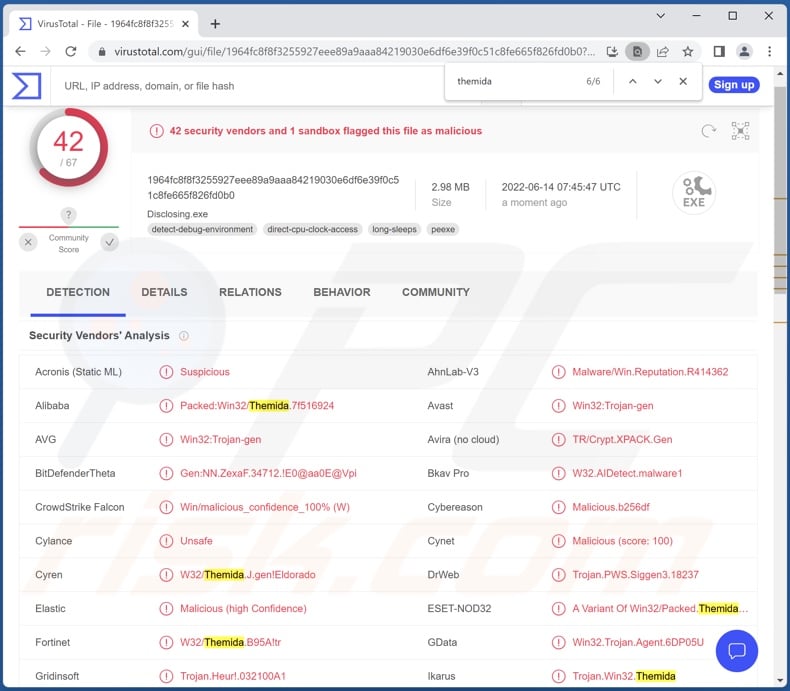Go back with browser back arrow
Viewport: 790px width, 691px height.
[20, 51]
